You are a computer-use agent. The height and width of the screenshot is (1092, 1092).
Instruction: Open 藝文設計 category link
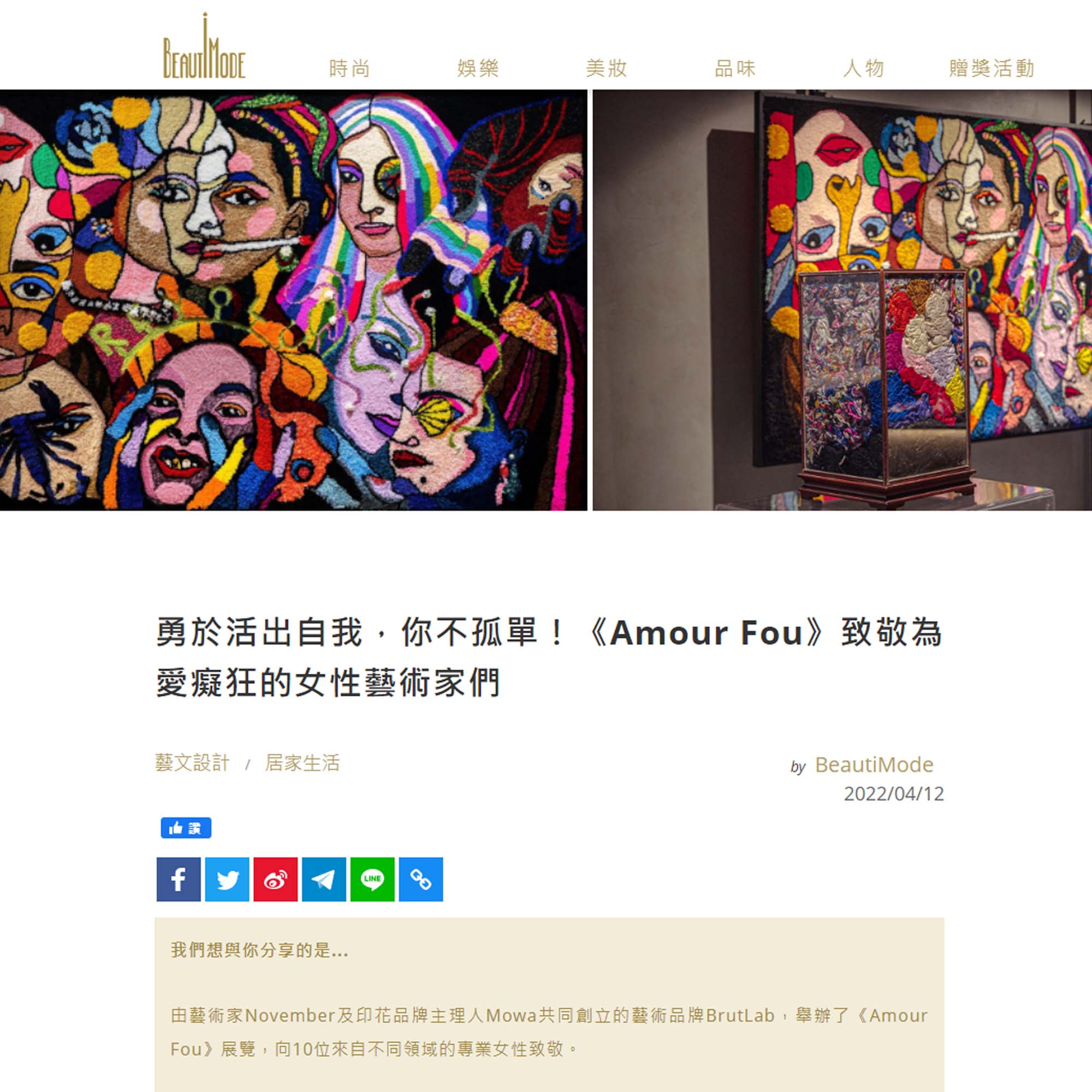point(193,762)
